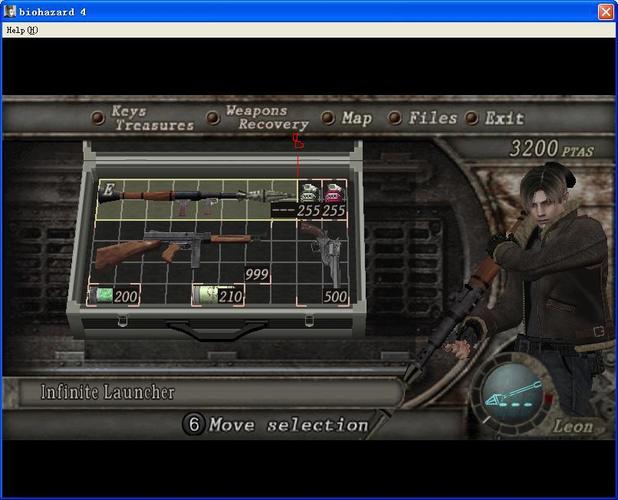
Task: Select the white grenade item in top row
Action: coord(309,195)
